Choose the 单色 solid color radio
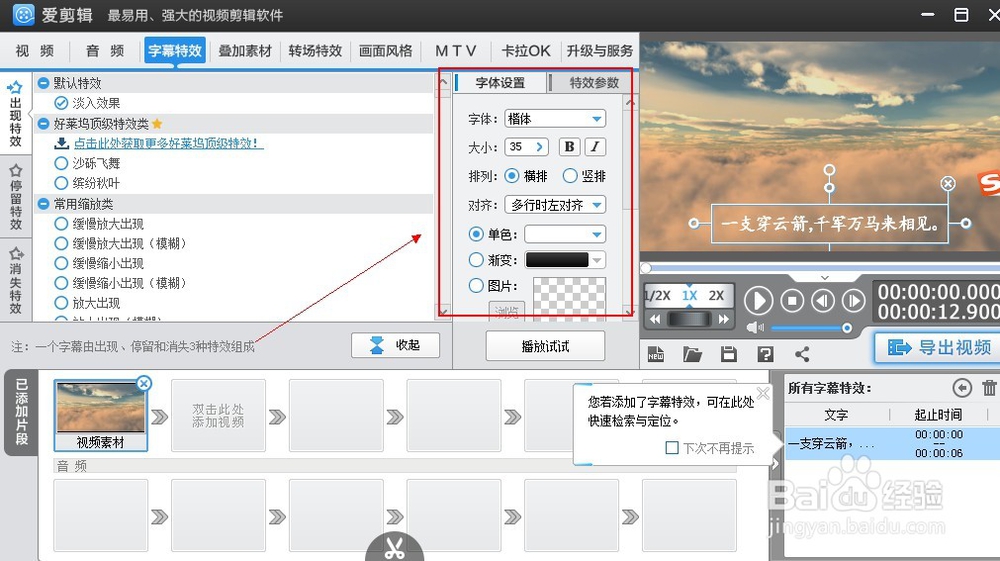This screenshot has height=561, width=1000. (476, 234)
